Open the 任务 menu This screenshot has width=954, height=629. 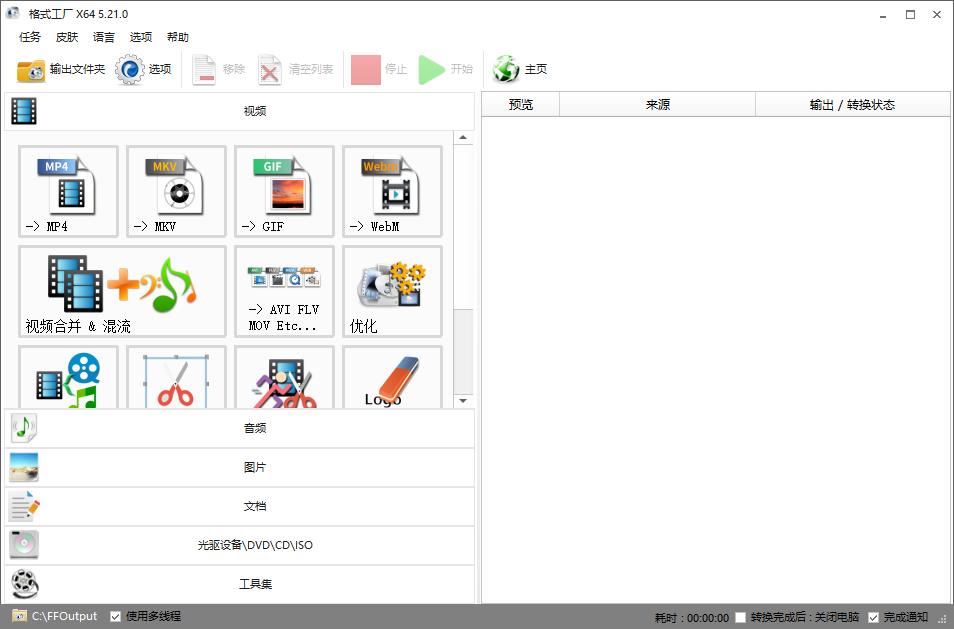coord(30,37)
